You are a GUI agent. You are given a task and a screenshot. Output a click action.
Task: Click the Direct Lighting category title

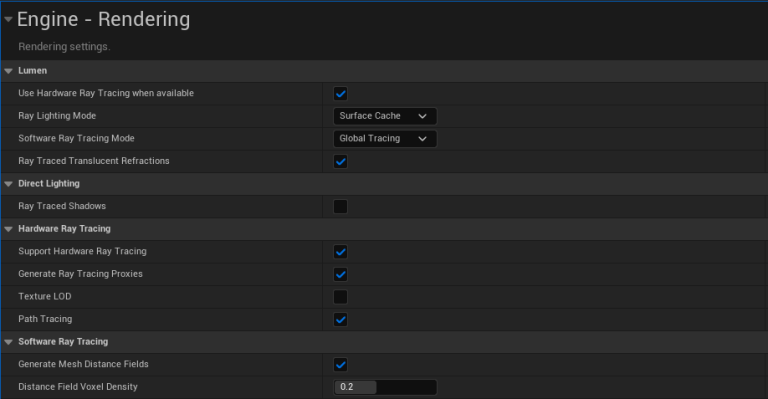click(49, 184)
